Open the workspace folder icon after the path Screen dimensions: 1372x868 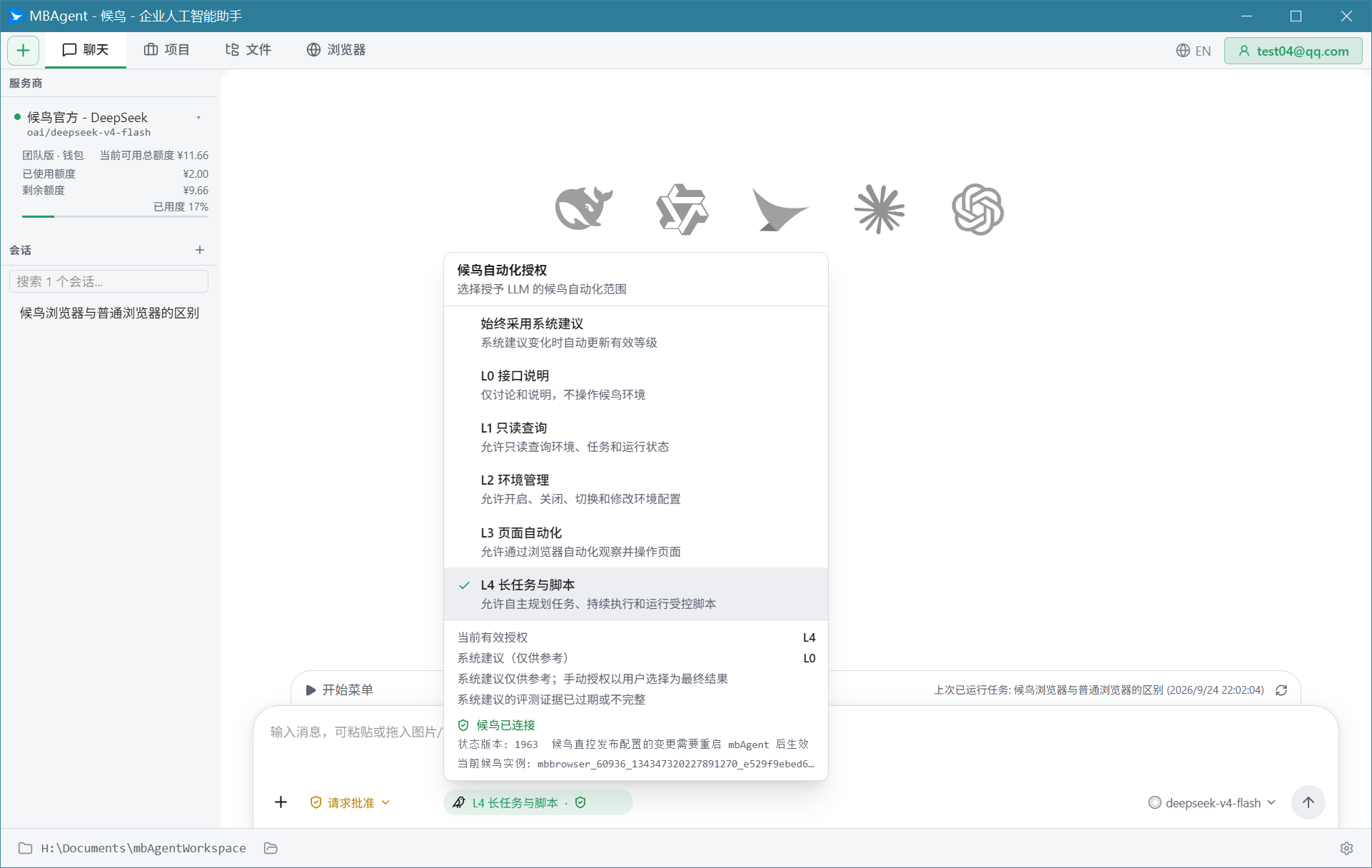tap(271, 848)
